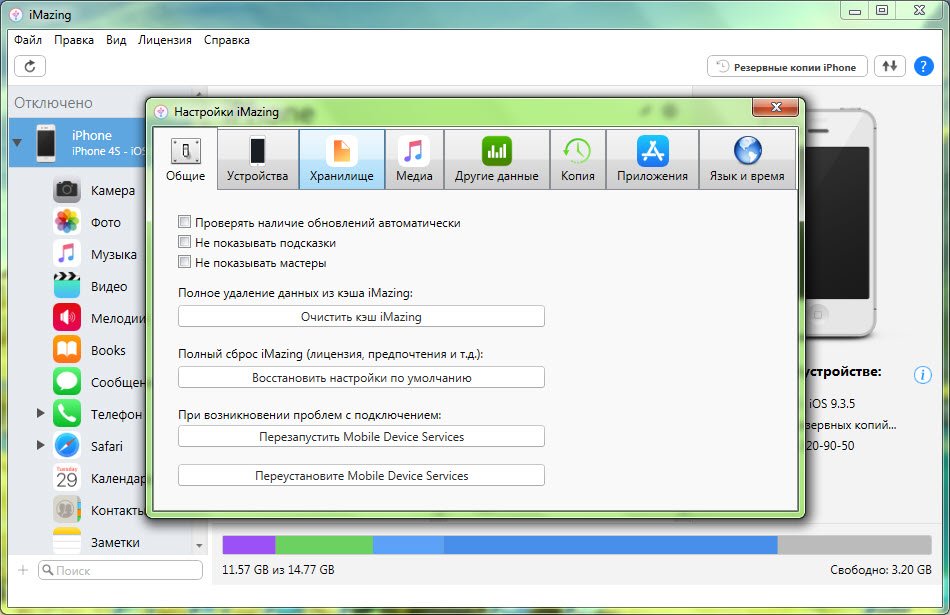Open the transfers up-down arrows button
The image size is (950, 615).
pyautogui.click(x=889, y=66)
